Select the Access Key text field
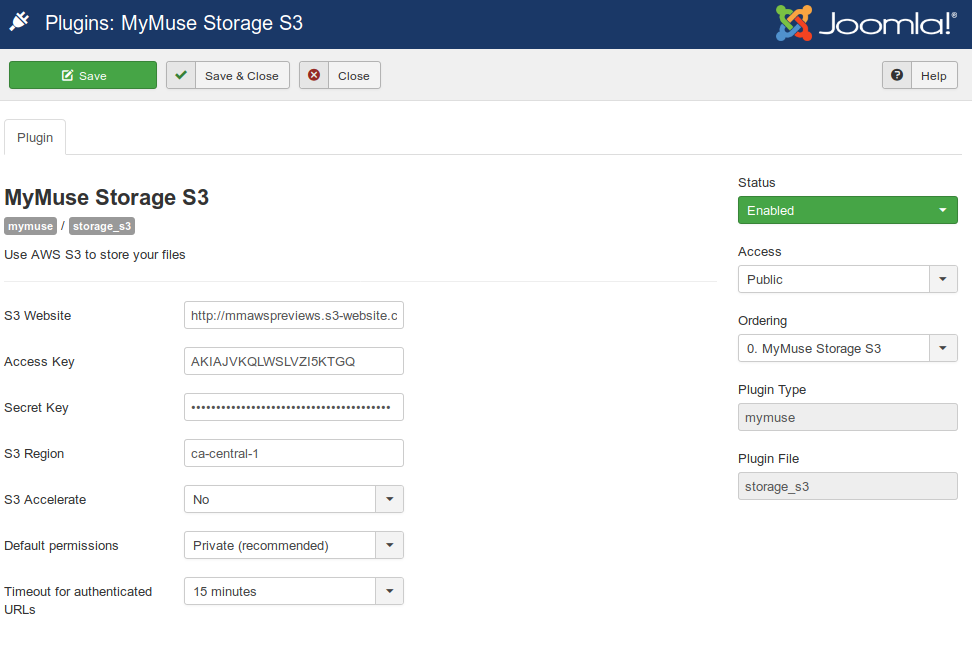 [293, 361]
